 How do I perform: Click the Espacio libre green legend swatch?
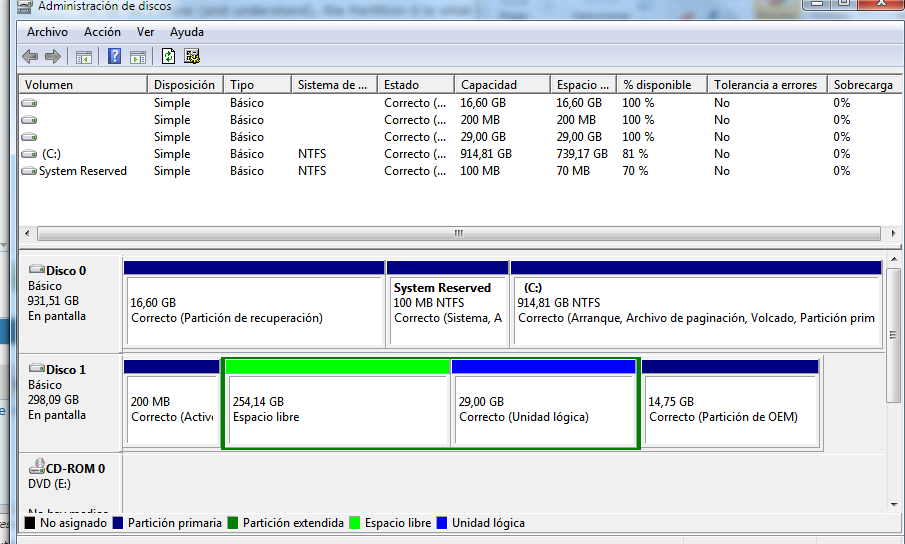click(x=354, y=523)
